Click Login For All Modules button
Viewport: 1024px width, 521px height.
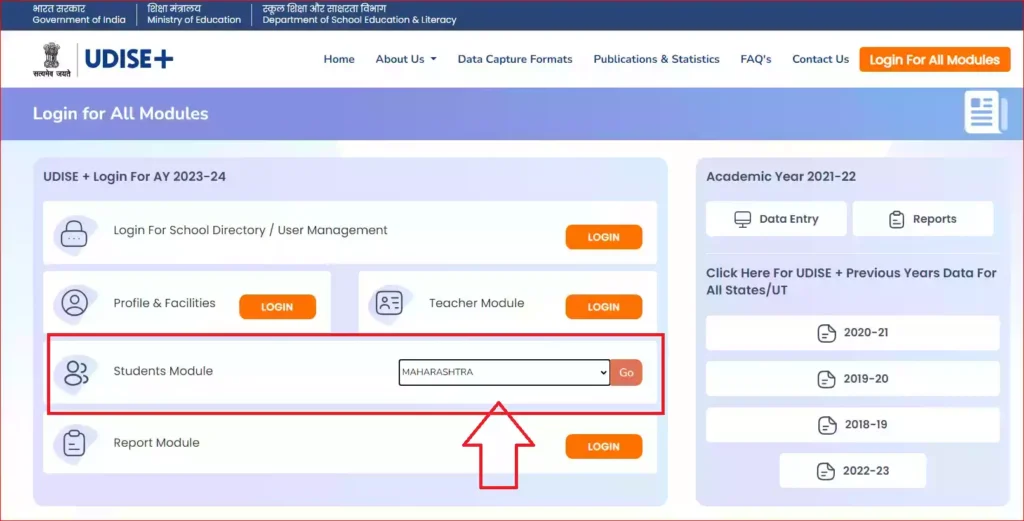coord(935,59)
